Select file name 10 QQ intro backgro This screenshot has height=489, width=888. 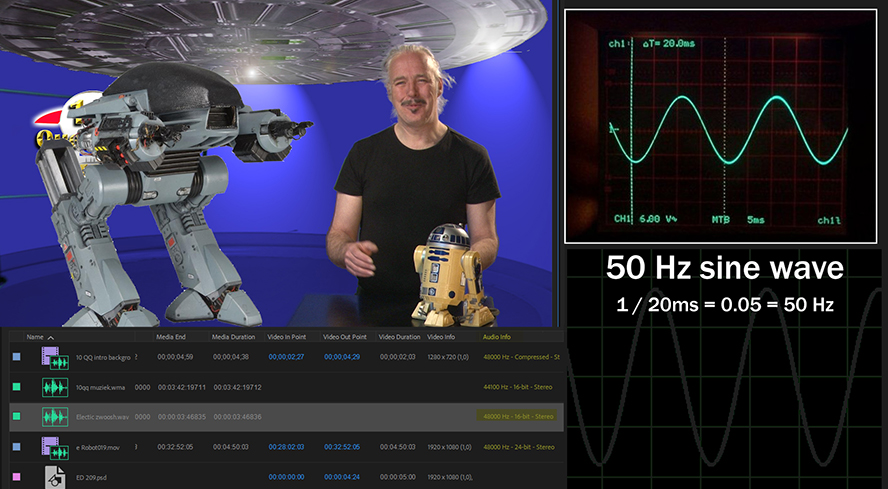pyautogui.click(x=103, y=358)
